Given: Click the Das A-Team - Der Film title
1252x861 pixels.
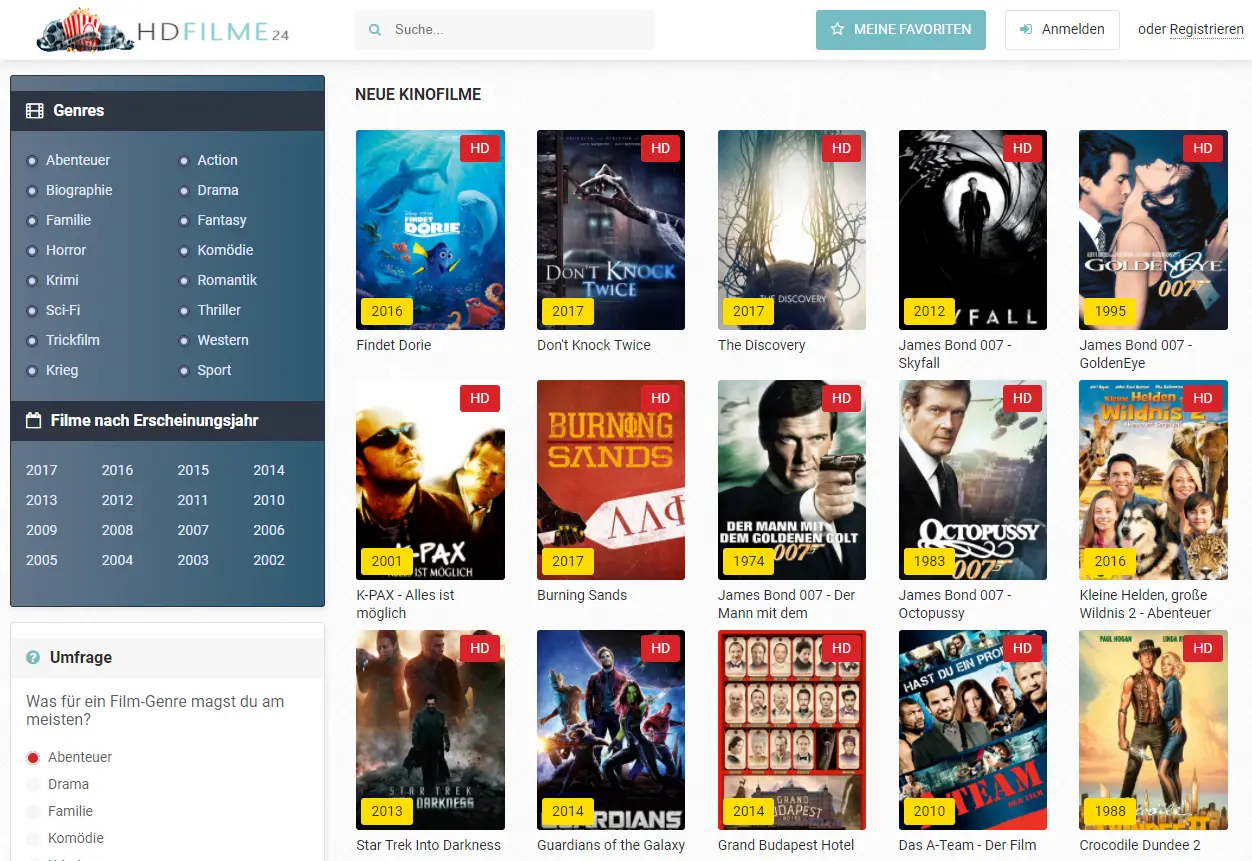Looking at the screenshot, I should tap(967, 845).
